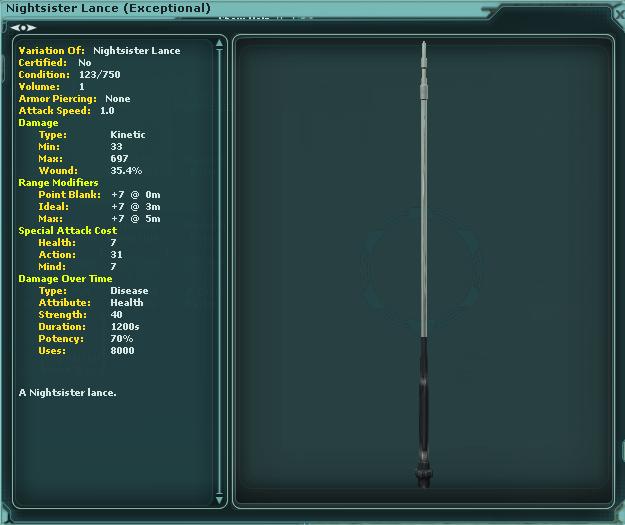The image size is (625, 525).
Task: Click scroll down arrow in stats panel
Action: pyautogui.click(x=219, y=500)
